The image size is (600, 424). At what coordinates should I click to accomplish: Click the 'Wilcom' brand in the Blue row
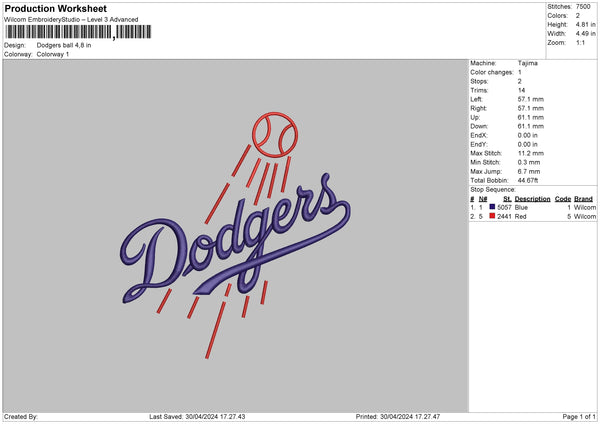pos(585,207)
